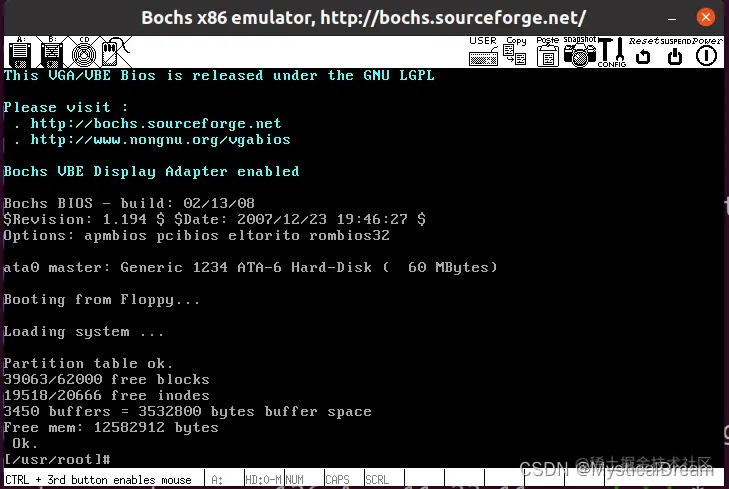Screen dimensions: 729x489
Task: Click the SCRL status indicator
Action: click(x=384, y=479)
